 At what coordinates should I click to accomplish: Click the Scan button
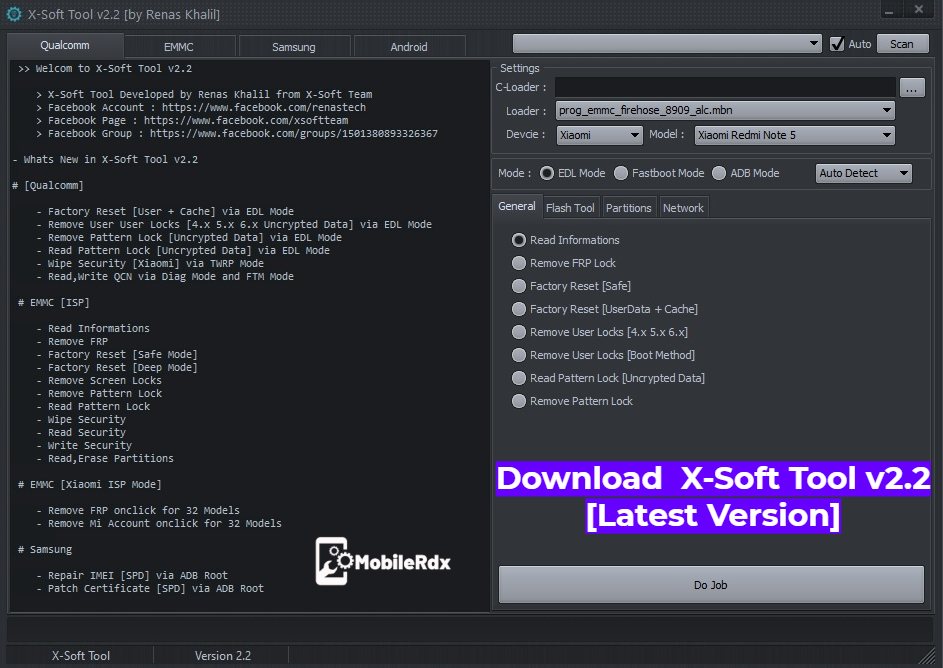click(902, 44)
